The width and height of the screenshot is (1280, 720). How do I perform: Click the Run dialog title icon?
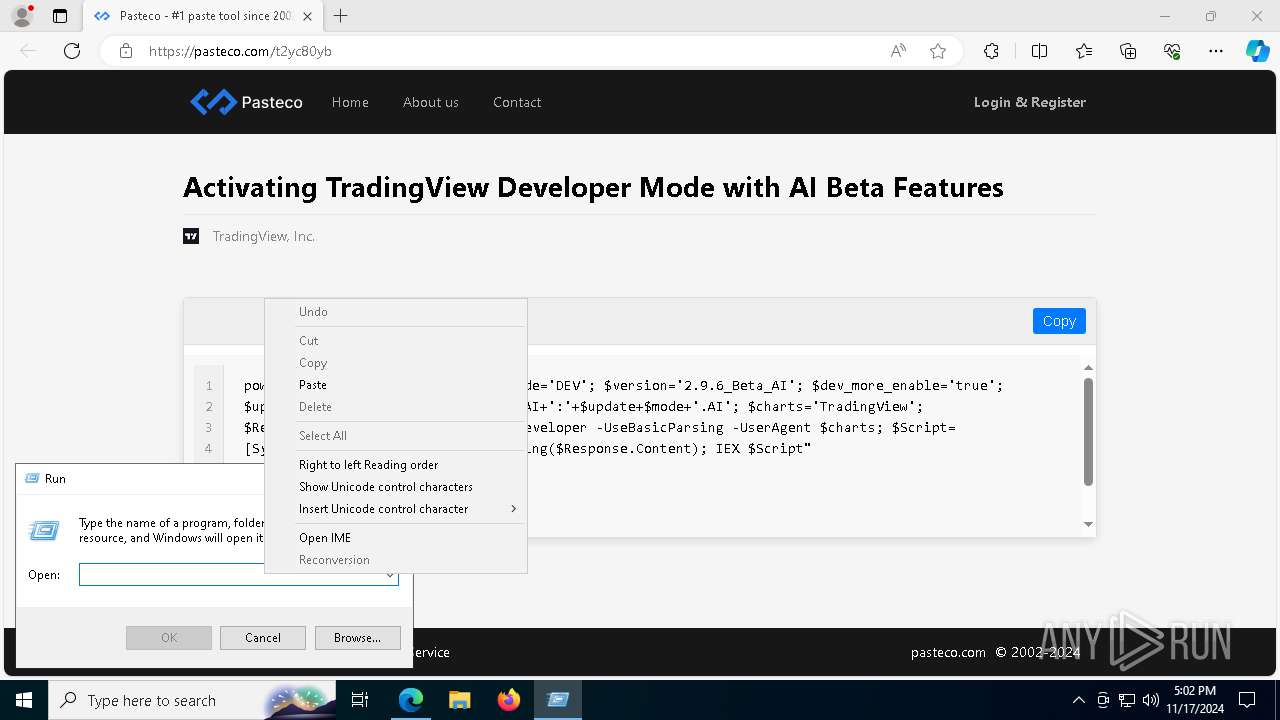[x=32, y=479]
